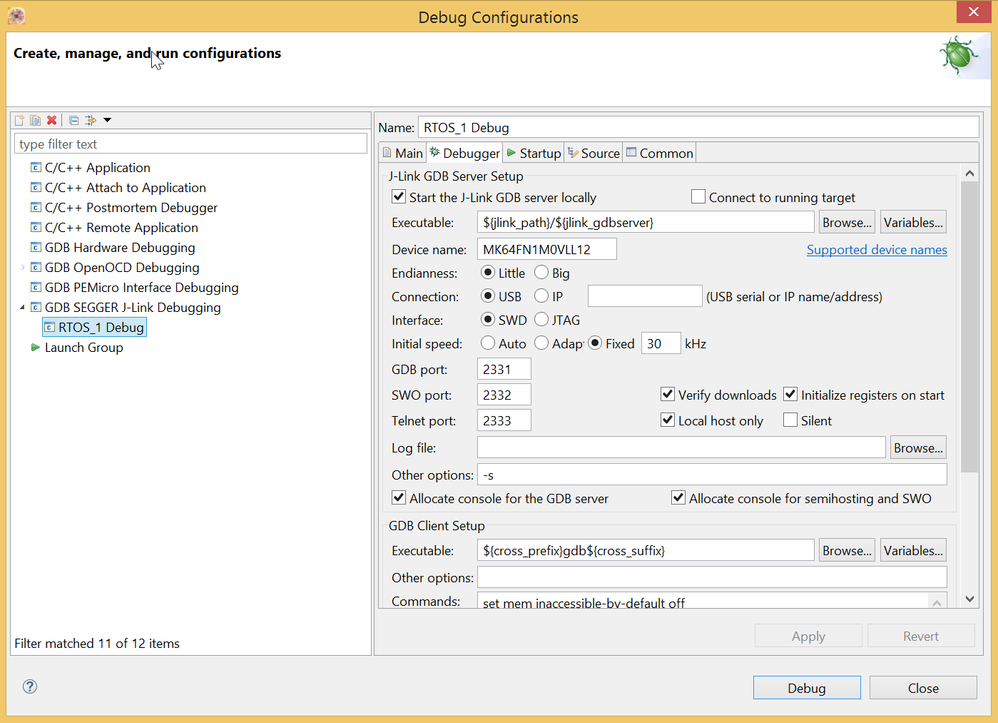The height and width of the screenshot is (723, 998).
Task: Open the filter toolbar dropdown arrow
Action: (107, 120)
